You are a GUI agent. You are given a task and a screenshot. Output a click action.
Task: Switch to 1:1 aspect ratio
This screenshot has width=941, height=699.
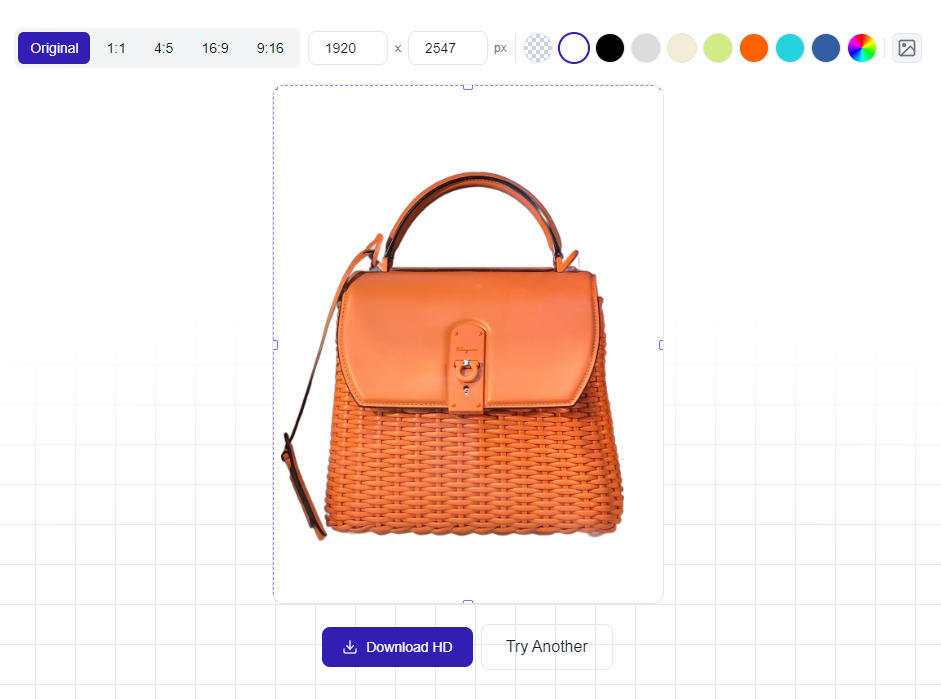click(116, 48)
